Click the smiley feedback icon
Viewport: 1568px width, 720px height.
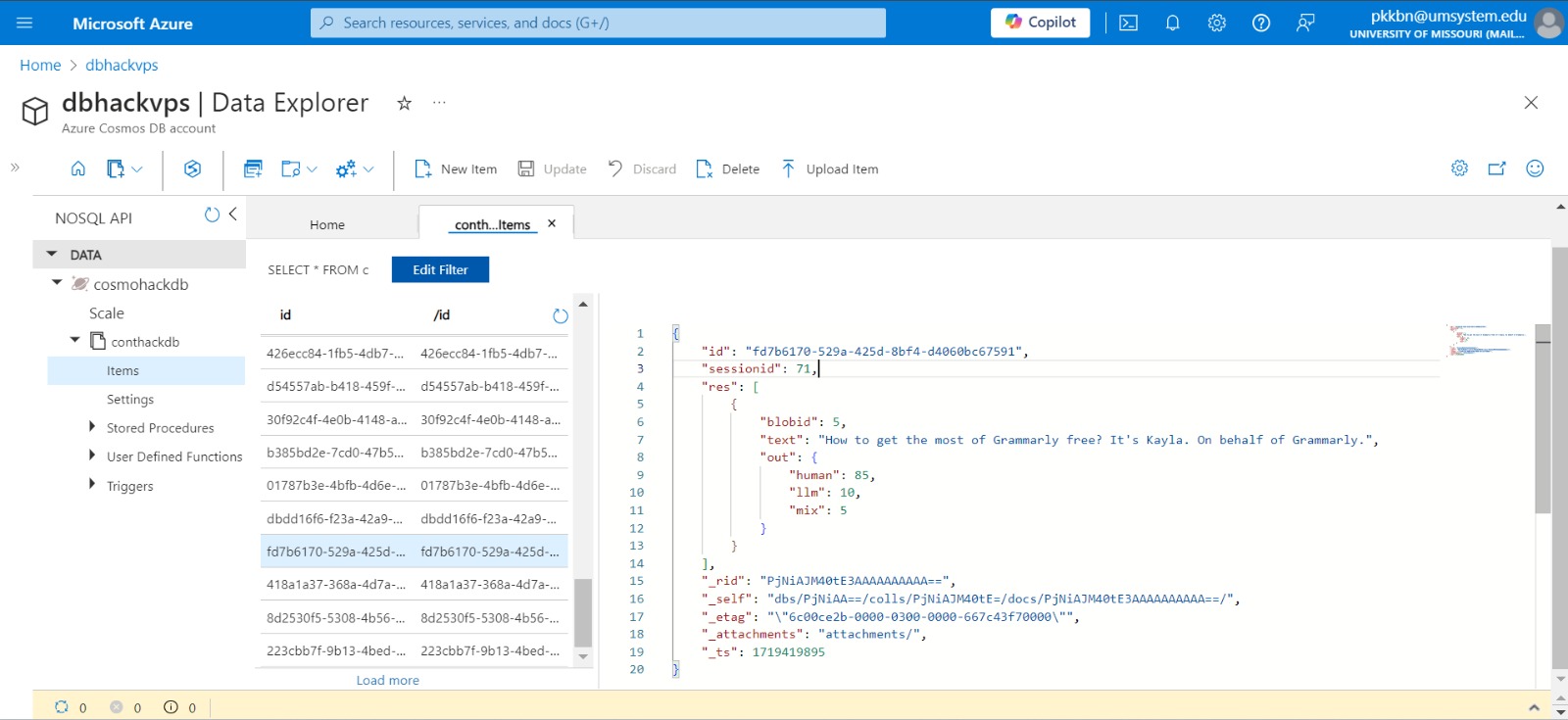pyautogui.click(x=1535, y=168)
